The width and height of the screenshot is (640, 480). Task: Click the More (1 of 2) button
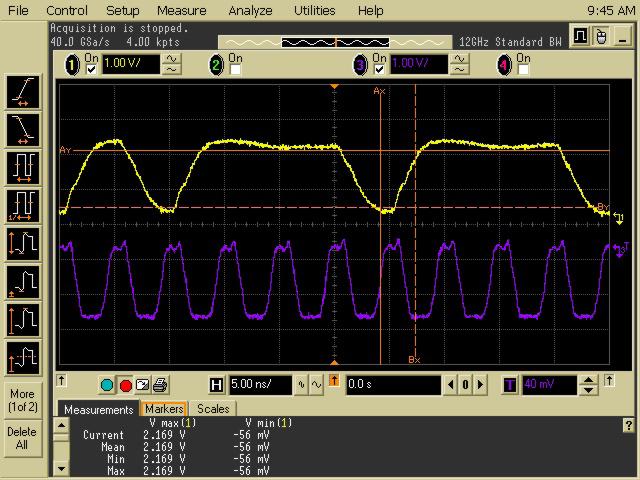pos(23,400)
